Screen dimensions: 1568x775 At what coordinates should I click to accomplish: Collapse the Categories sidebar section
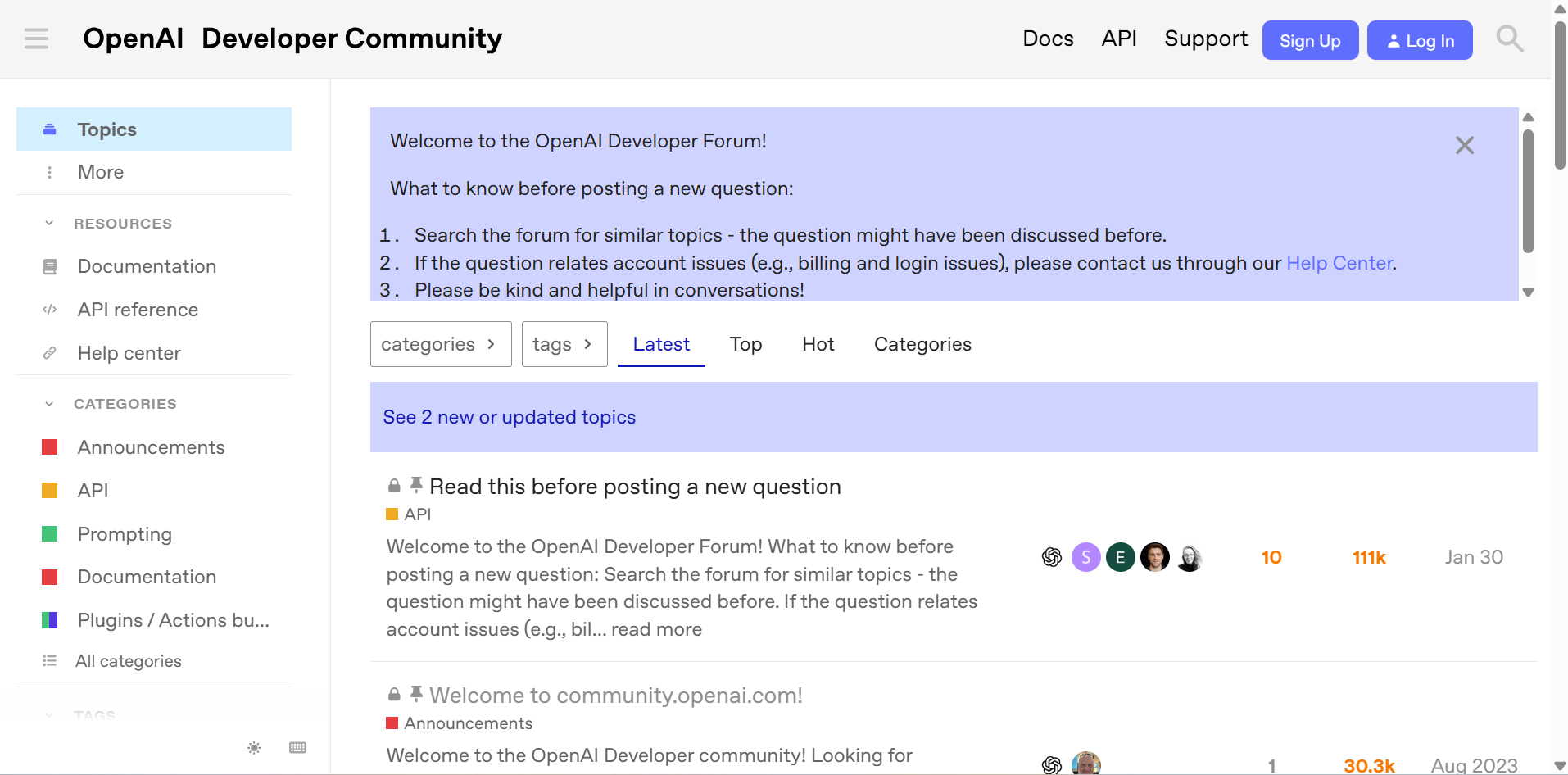49,404
